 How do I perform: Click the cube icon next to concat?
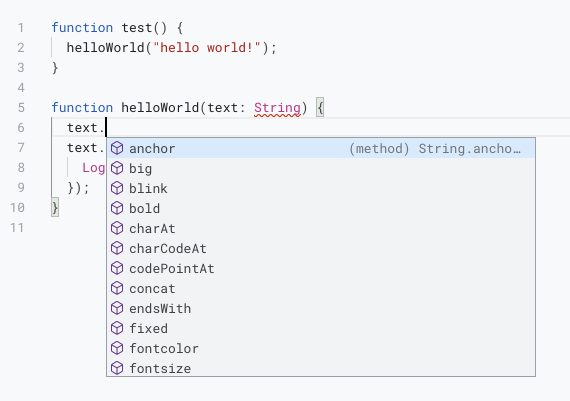[117, 288]
